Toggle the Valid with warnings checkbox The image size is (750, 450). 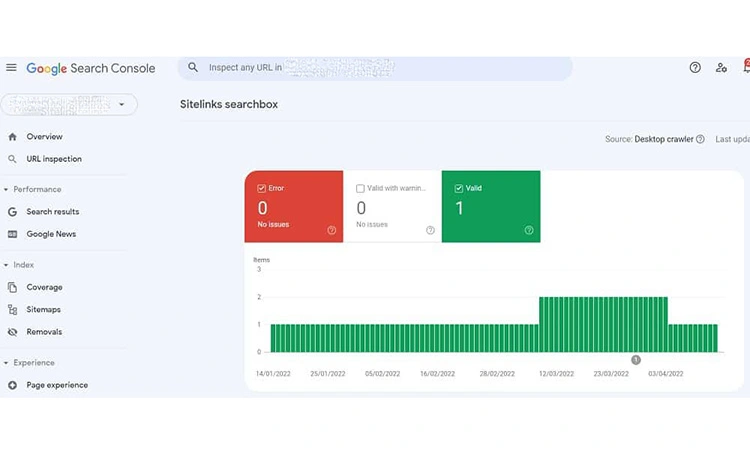click(x=360, y=188)
